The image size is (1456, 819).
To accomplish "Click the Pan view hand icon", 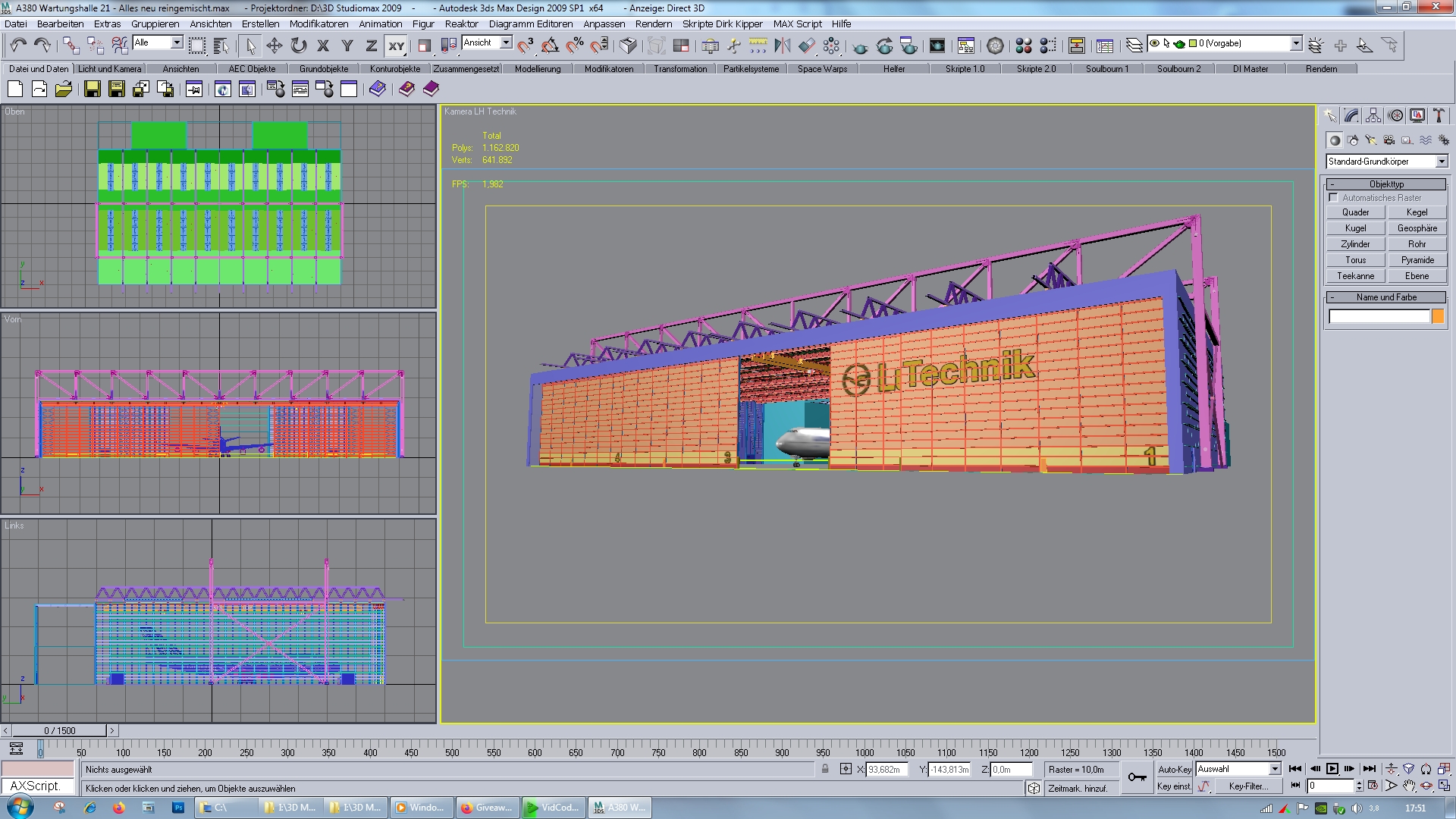I will (x=1408, y=786).
